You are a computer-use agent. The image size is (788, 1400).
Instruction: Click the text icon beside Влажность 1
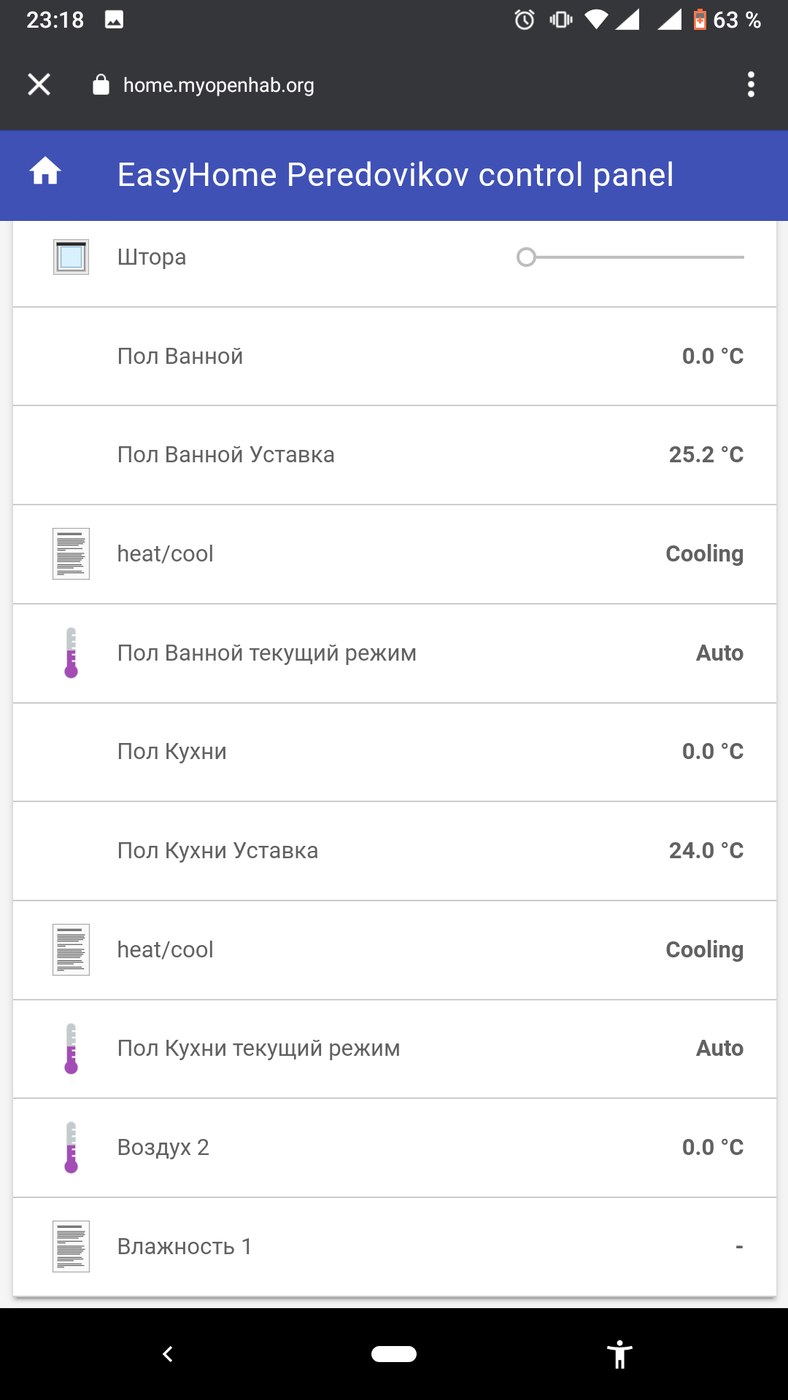(71, 1246)
